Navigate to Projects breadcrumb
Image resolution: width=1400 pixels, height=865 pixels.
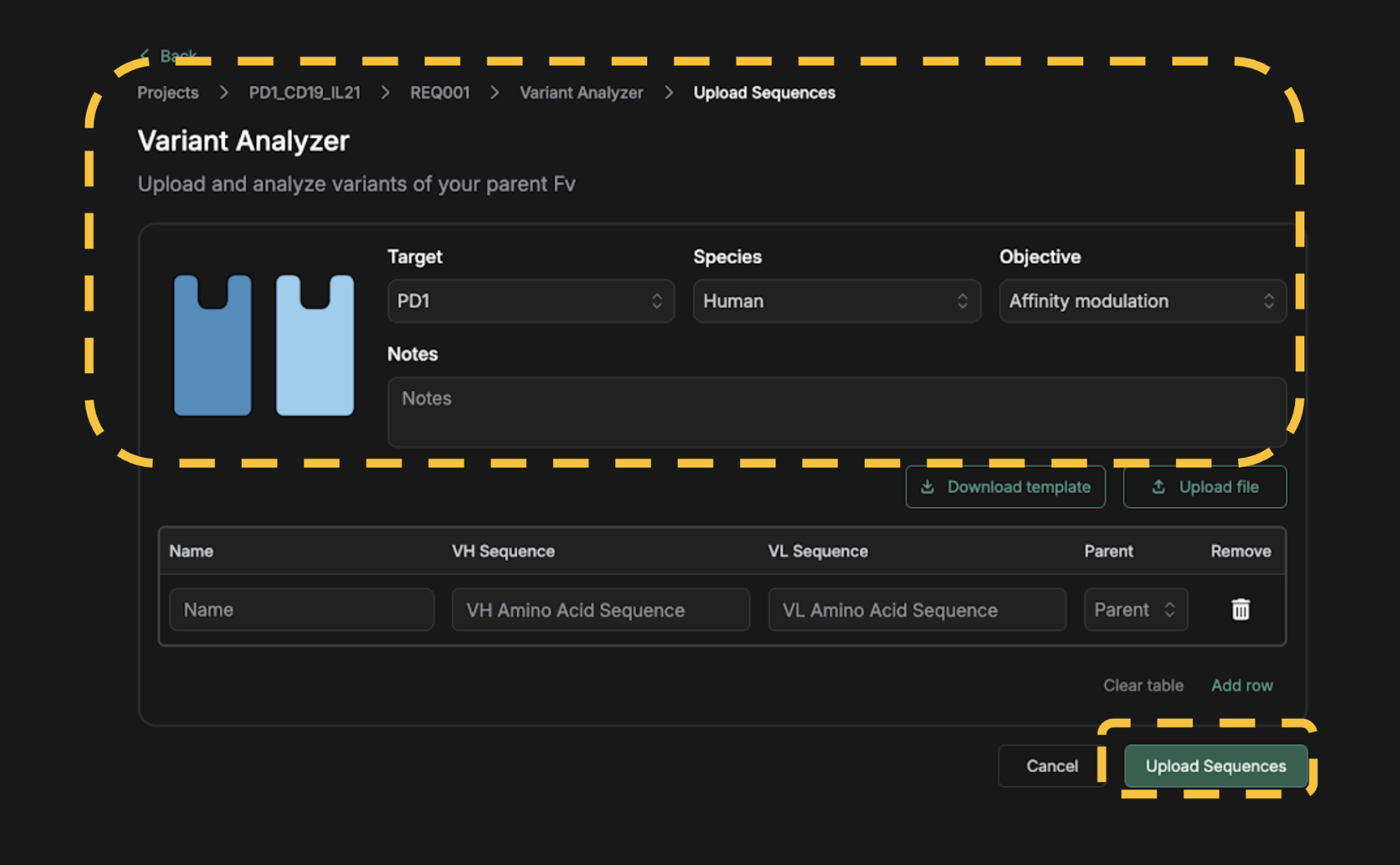pos(168,93)
